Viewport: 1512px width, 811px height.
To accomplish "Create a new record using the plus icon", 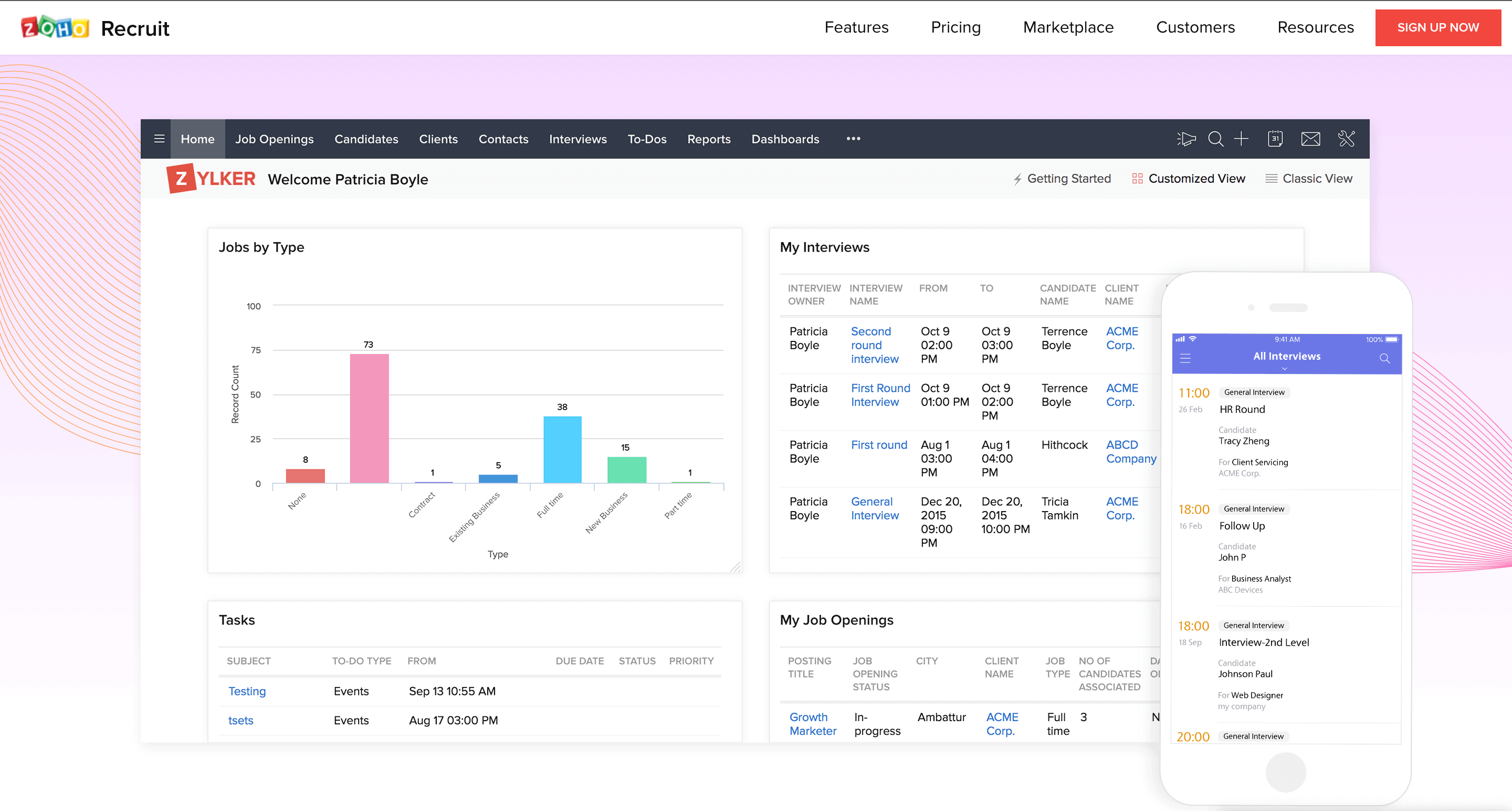I will [1242, 139].
